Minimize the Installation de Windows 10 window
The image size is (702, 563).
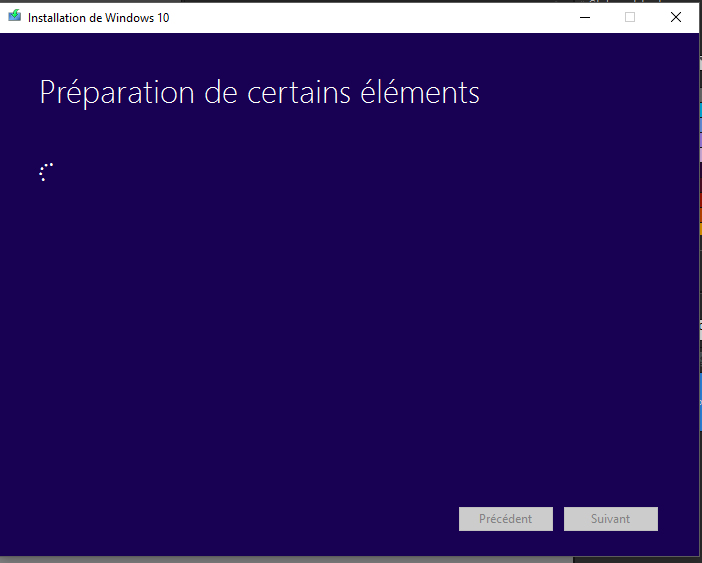pyautogui.click(x=585, y=17)
